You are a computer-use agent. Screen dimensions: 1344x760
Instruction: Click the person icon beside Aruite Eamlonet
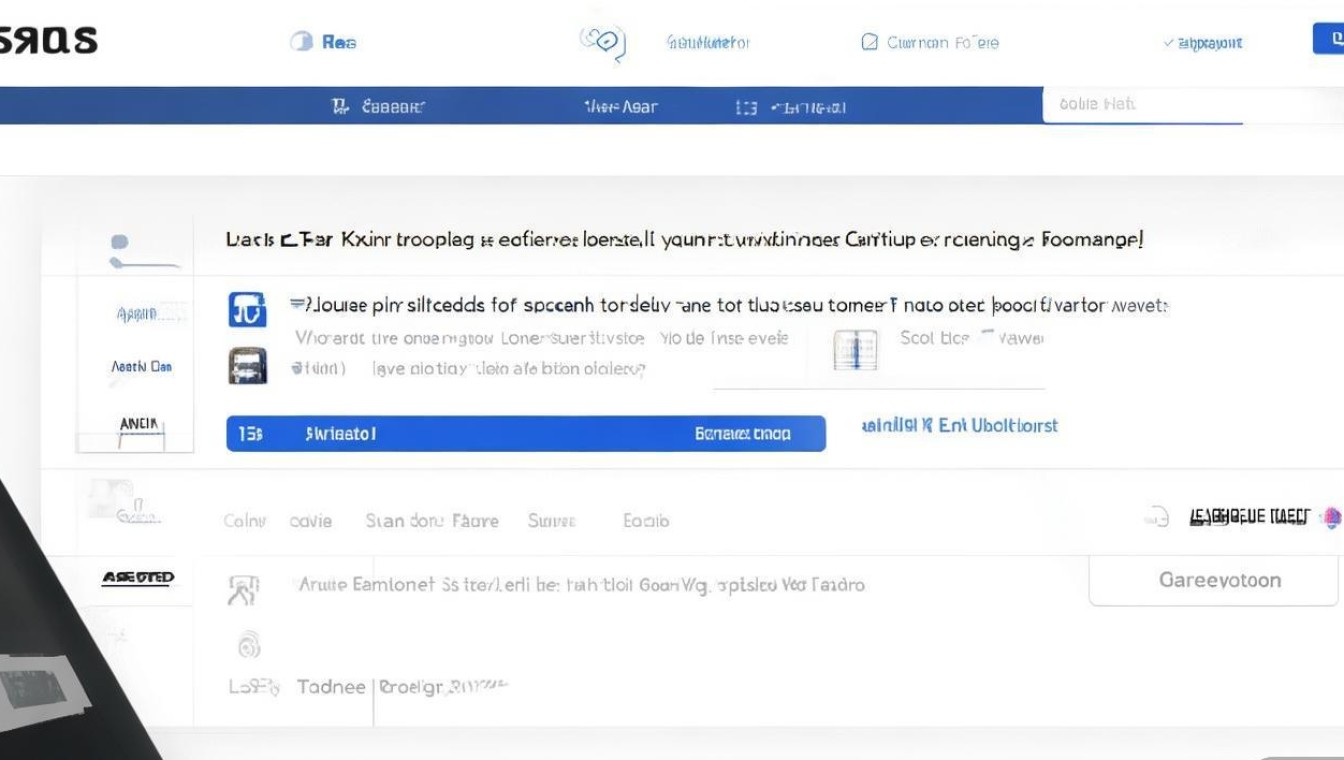(243, 590)
